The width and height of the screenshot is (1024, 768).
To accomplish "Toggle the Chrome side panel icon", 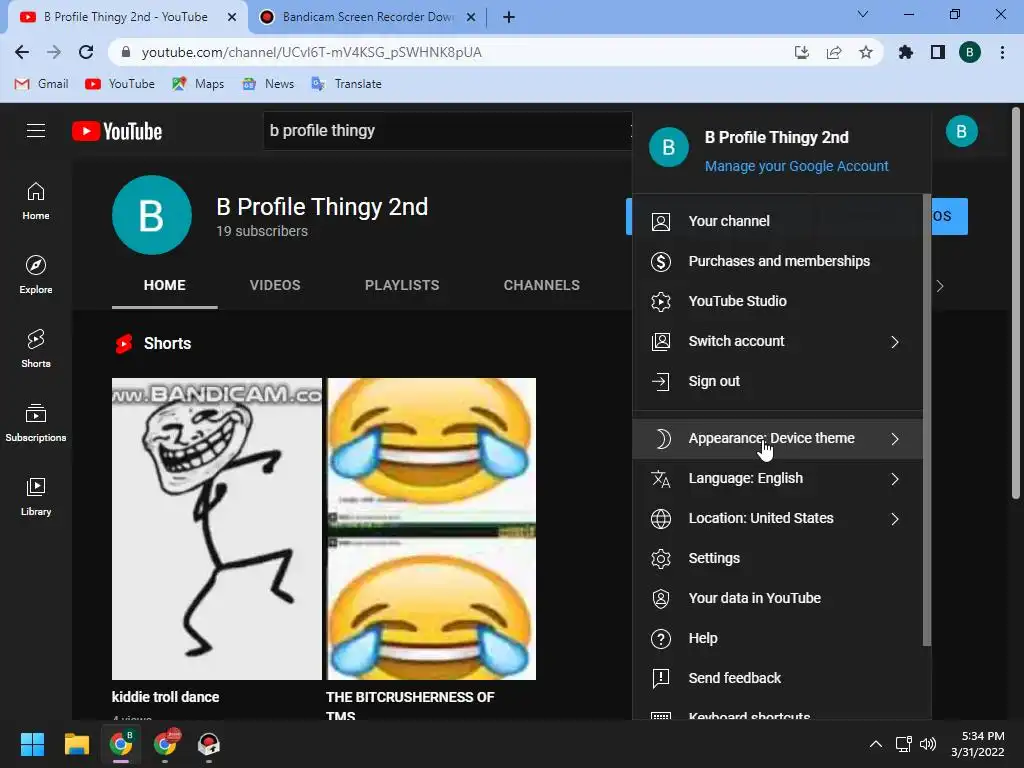I will pos(938,52).
